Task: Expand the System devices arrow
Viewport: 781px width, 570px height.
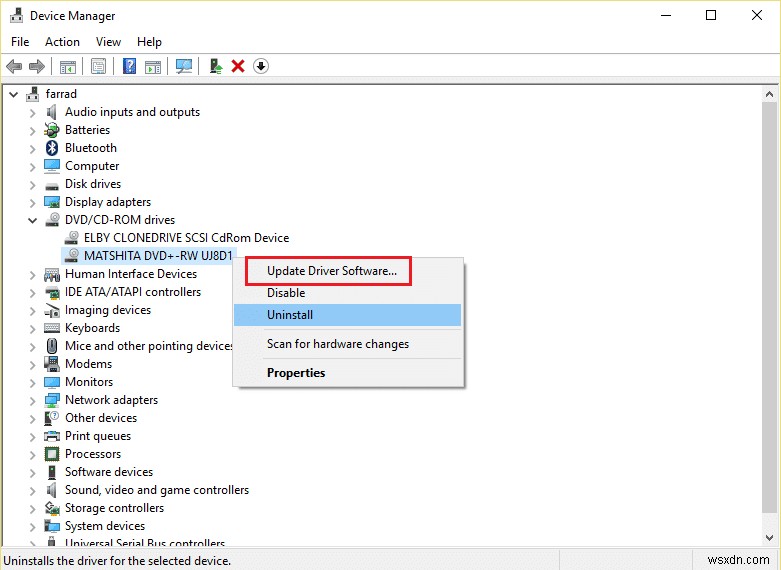Action: pos(32,527)
